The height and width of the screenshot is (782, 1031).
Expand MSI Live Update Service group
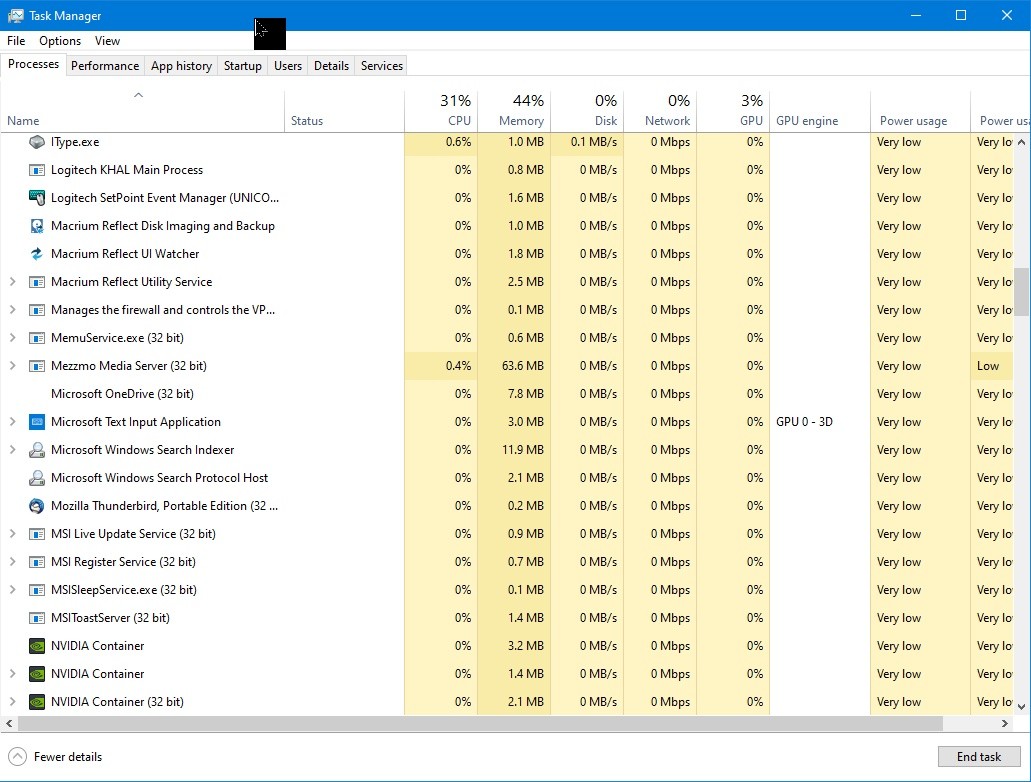point(12,534)
